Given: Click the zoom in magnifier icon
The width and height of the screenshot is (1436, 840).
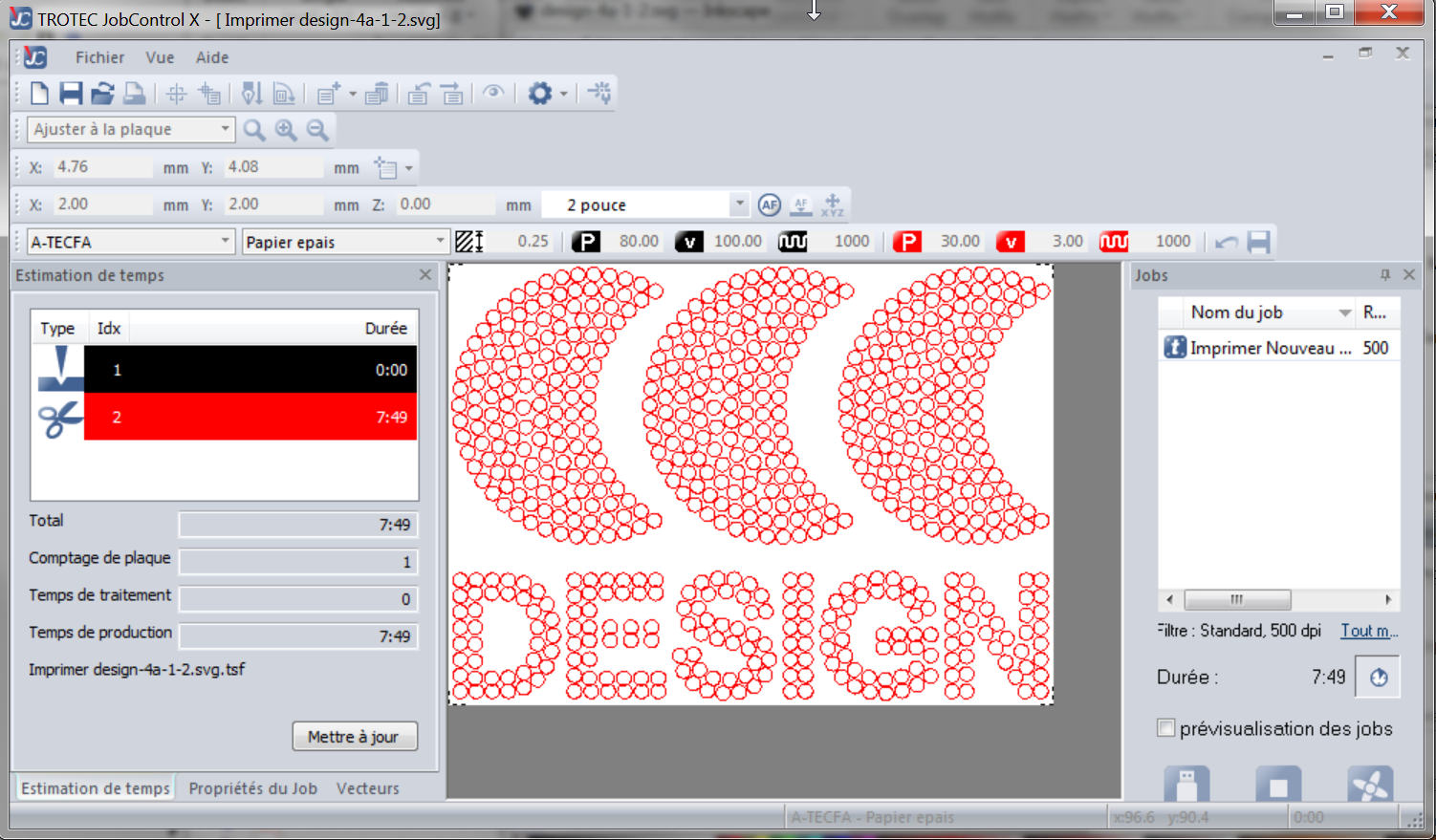Looking at the screenshot, I should click(286, 130).
